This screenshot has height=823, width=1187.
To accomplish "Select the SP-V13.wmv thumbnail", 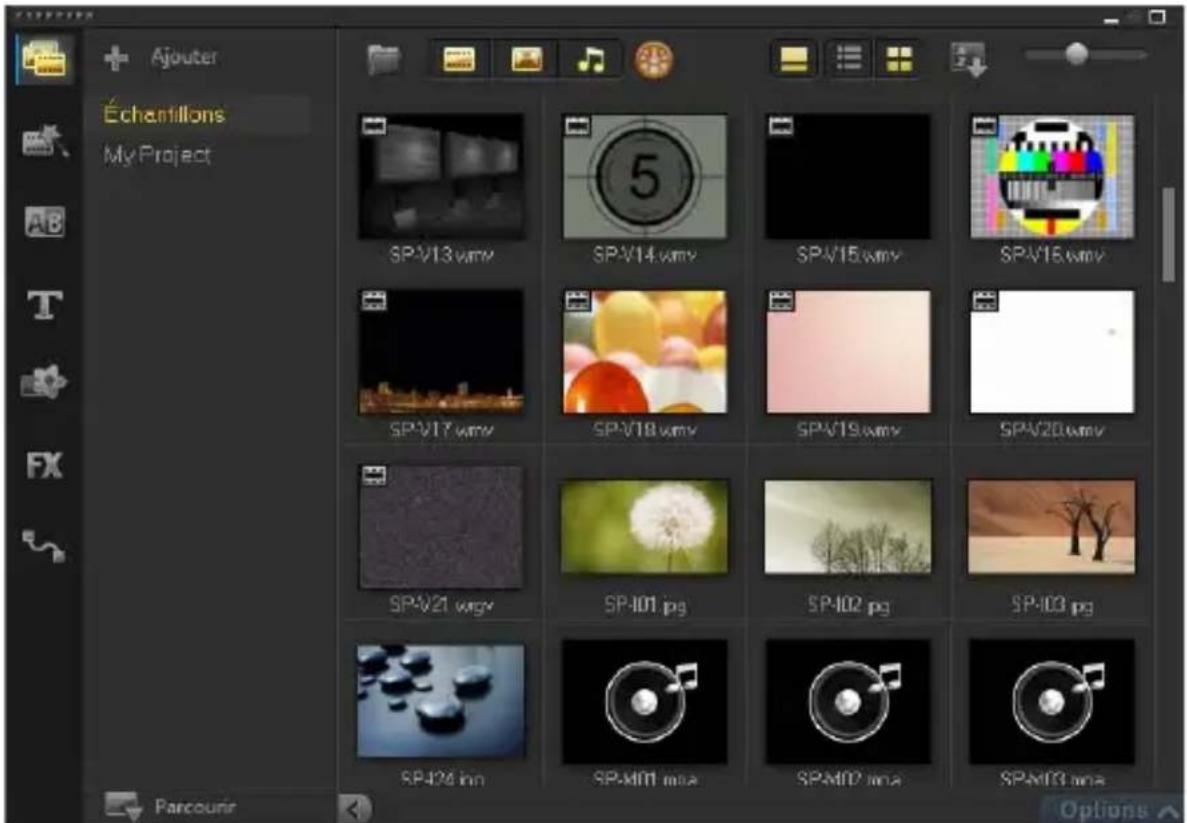I will [x=441, y=176].
